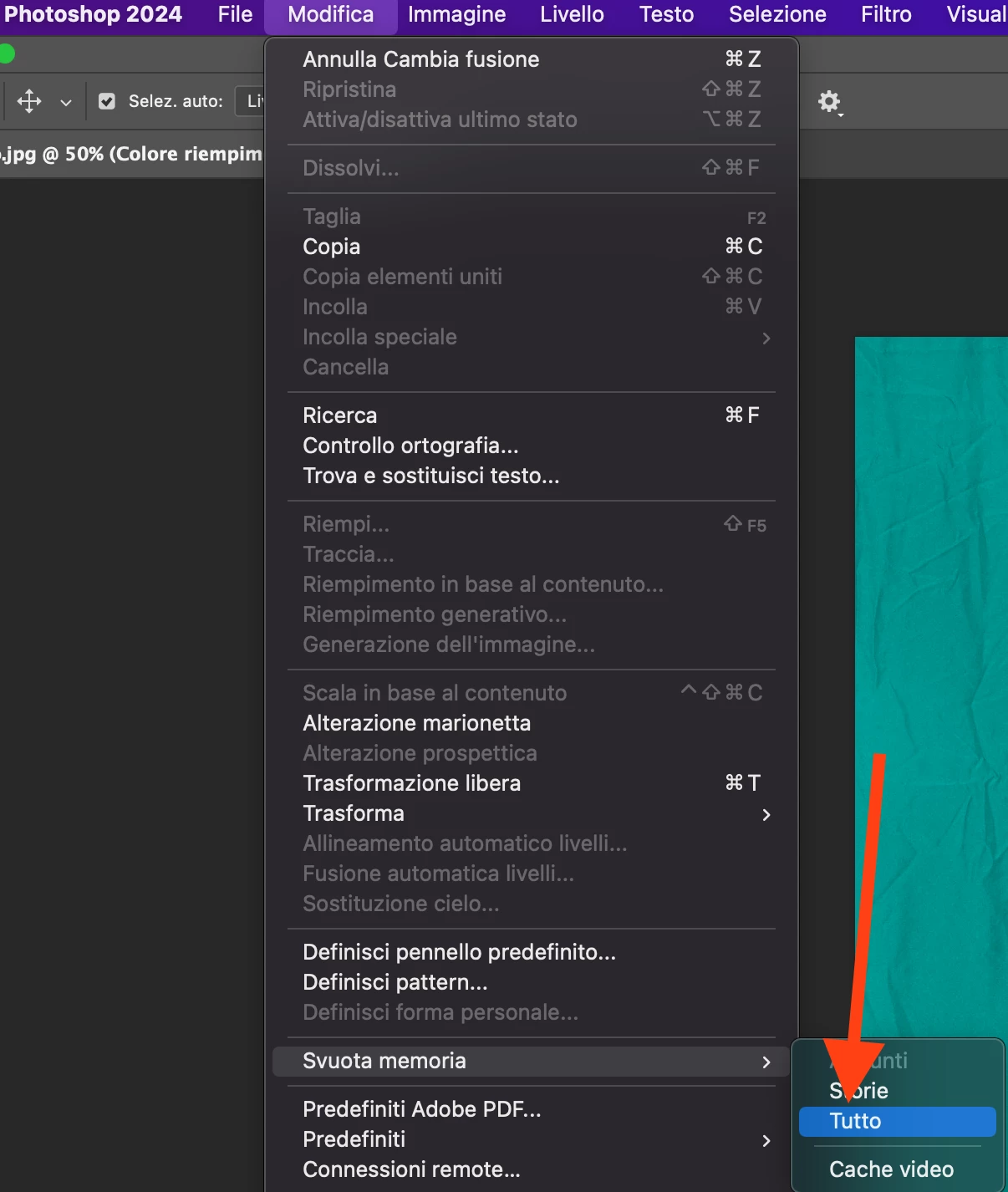This screenshot has height=1192, width=1008.
Task: Select Storie in Svuota memoria submenu
Action: (898, 1091)
